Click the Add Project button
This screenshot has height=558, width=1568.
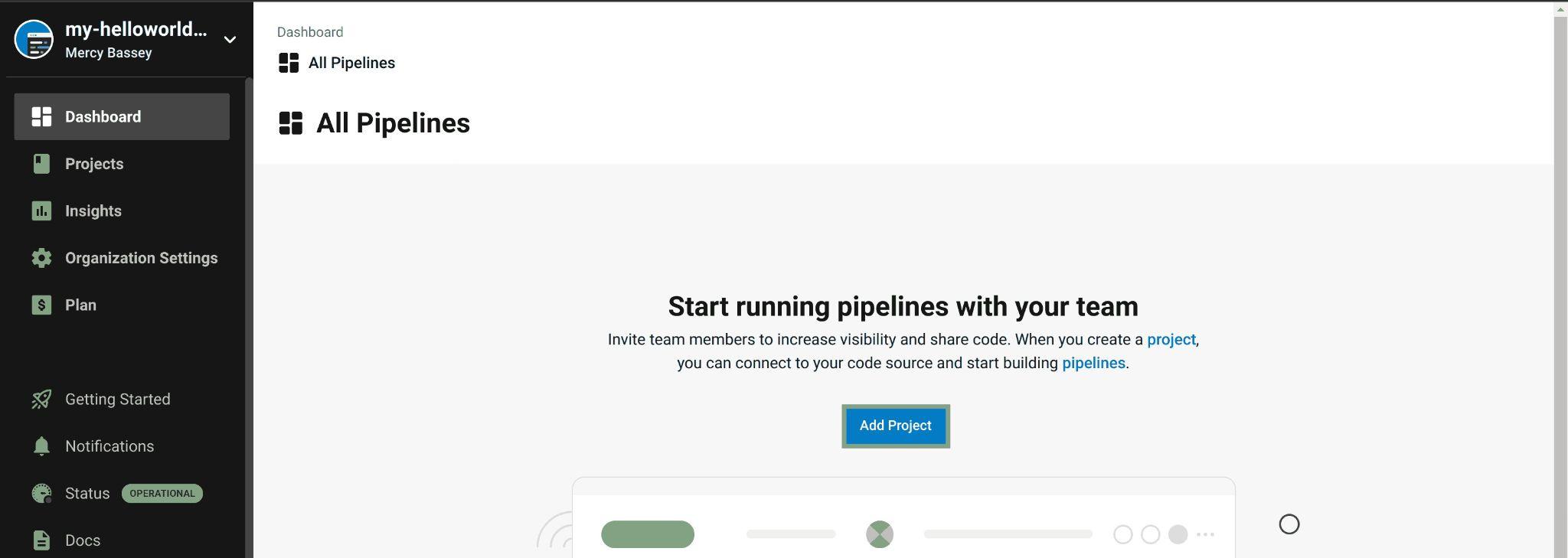point(895,426)
